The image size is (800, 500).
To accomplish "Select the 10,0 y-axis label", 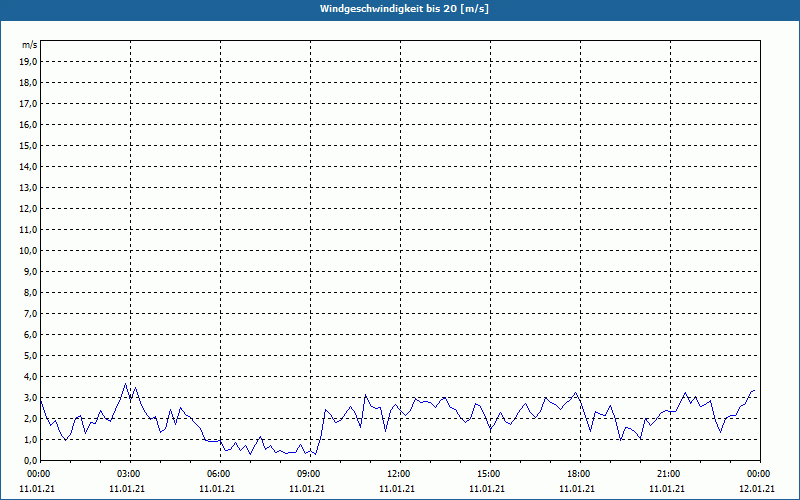I will click(x=28, y=250).
